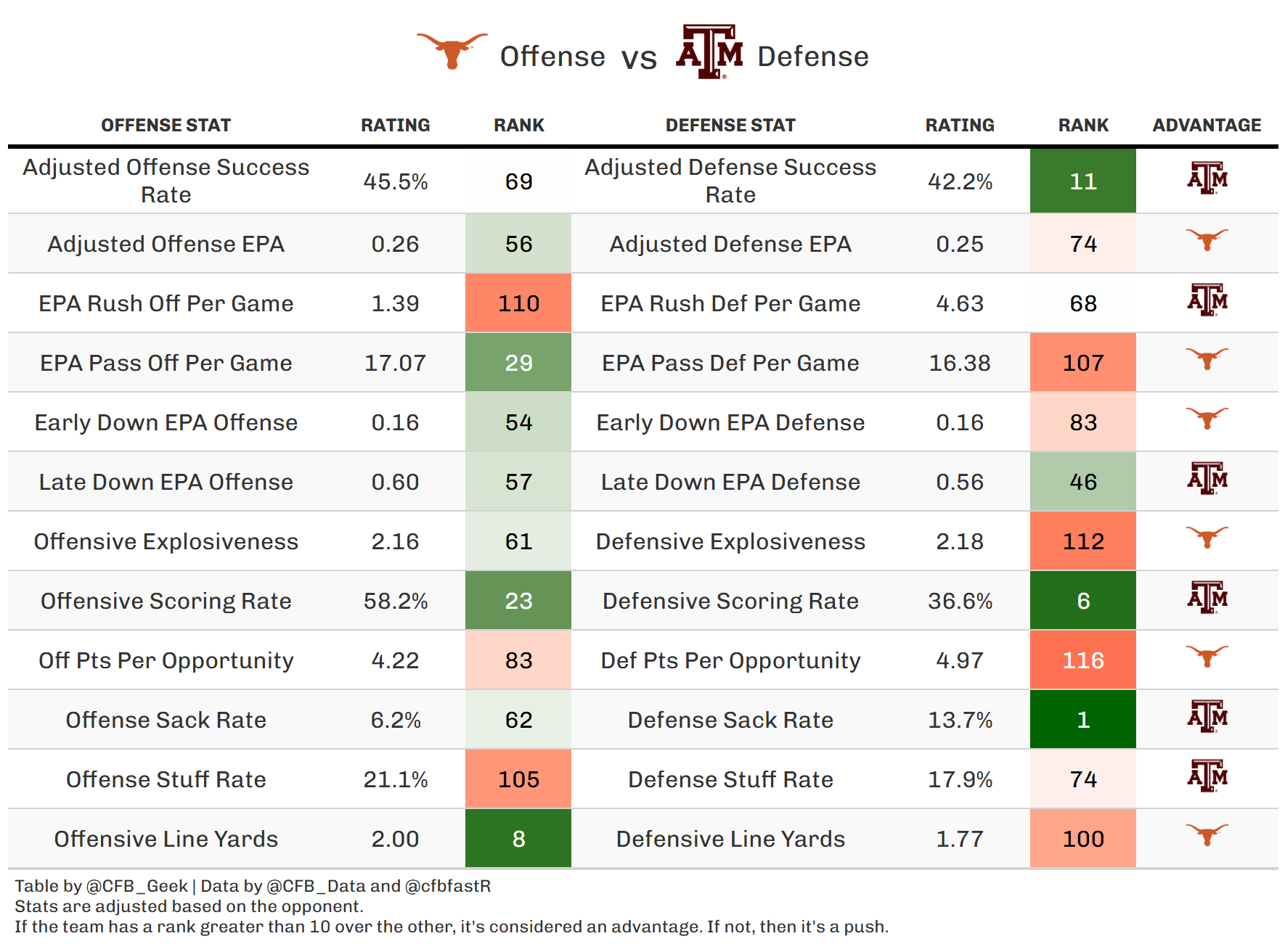Click the DEFENSE STAT column header

730,126
